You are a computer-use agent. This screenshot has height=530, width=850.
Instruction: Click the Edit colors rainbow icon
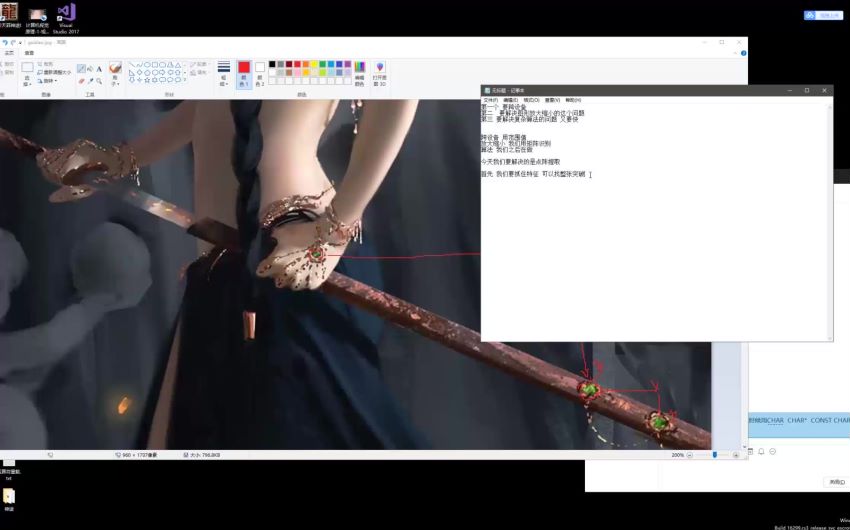tap(359, 68)
